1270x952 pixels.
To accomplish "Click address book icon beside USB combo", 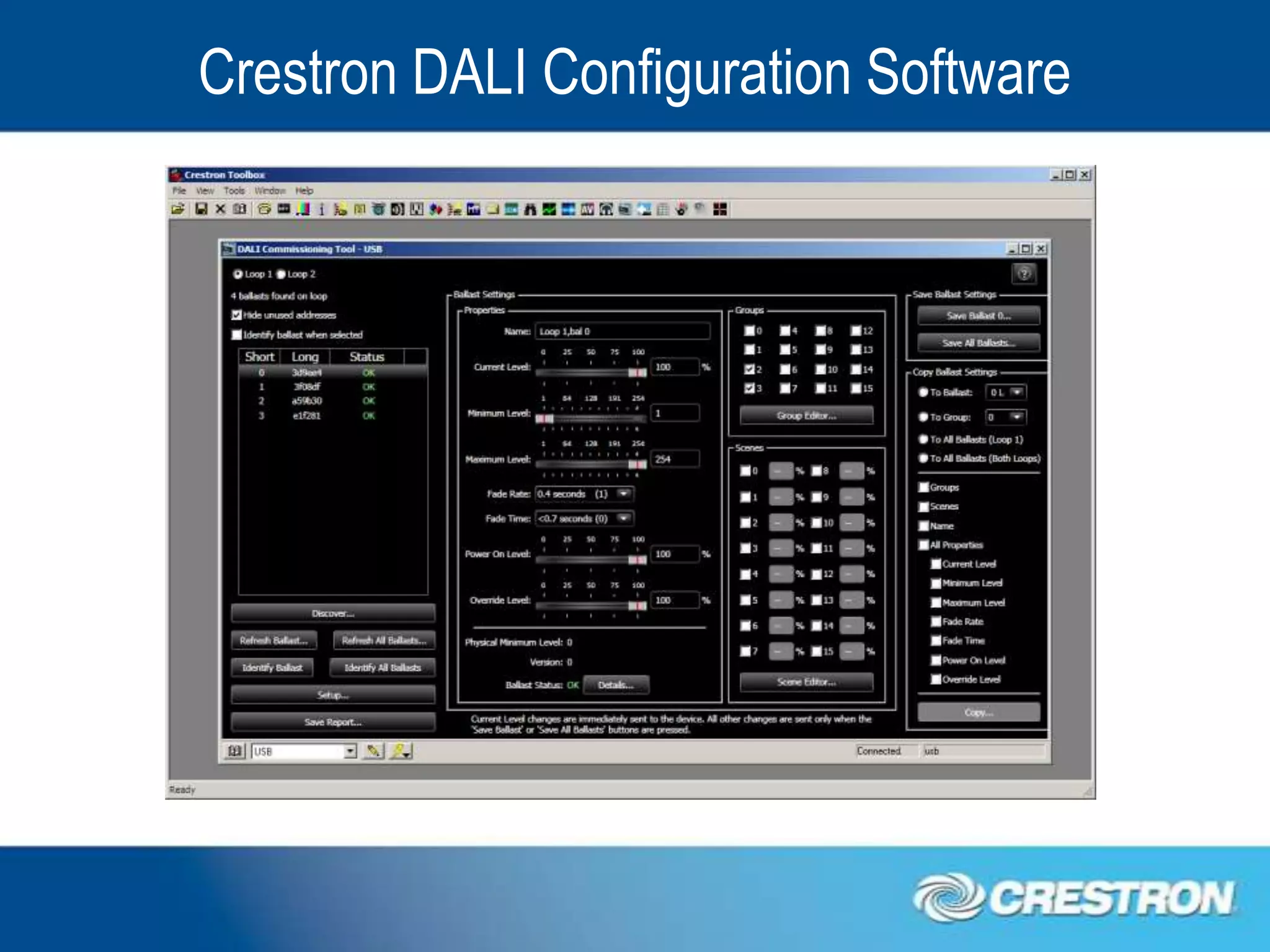I will 234,751.
